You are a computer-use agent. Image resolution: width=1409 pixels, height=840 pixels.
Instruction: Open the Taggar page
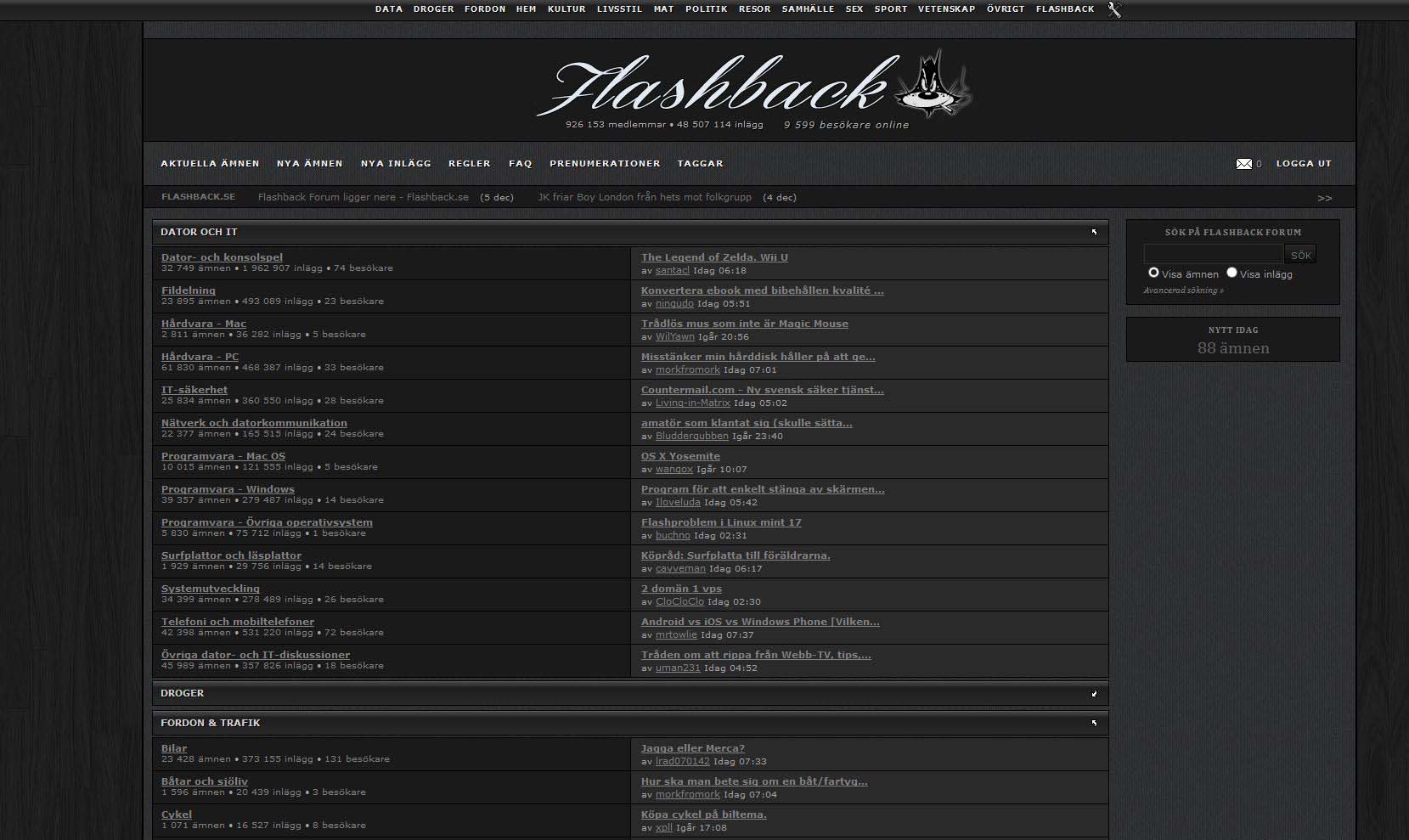(701, 164)
